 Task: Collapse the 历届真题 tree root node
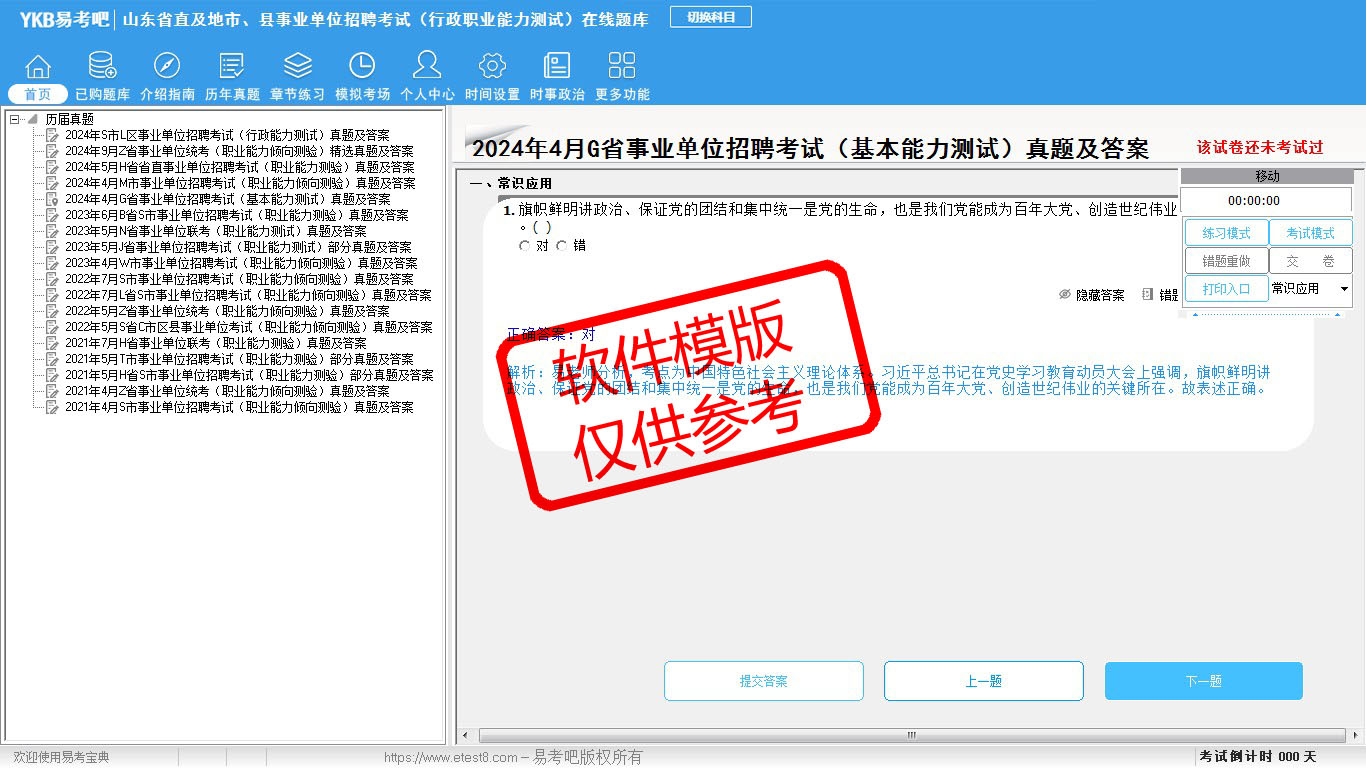tap(15, 119)
